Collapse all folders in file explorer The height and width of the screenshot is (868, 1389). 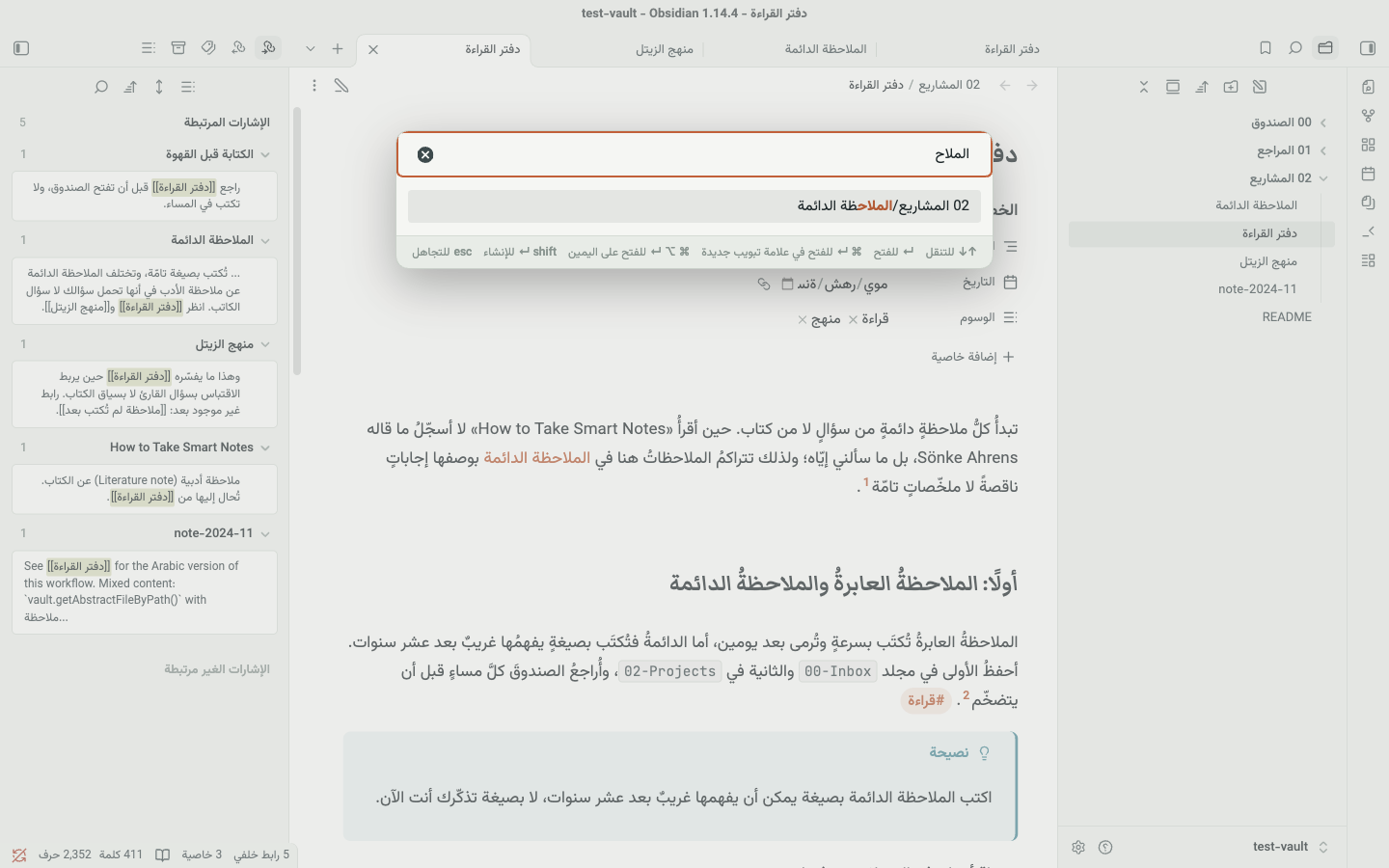coord(1144,87)
